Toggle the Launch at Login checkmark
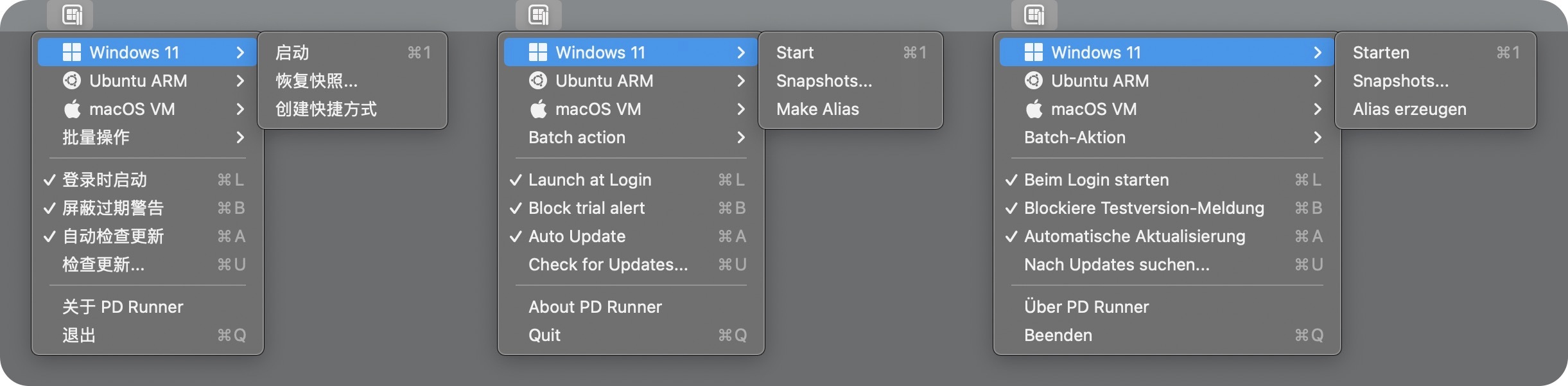 click(515, 180)
